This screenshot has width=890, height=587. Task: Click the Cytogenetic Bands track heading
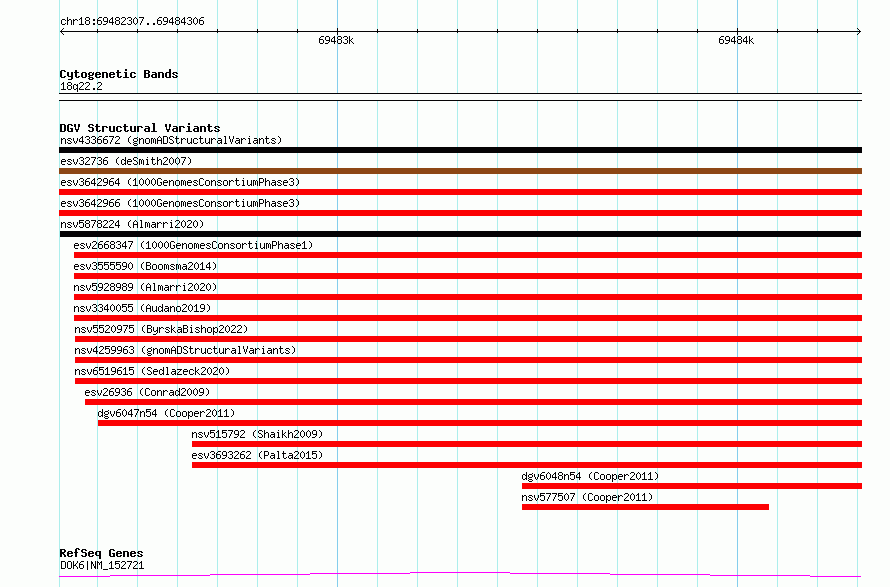pos(119,74)
